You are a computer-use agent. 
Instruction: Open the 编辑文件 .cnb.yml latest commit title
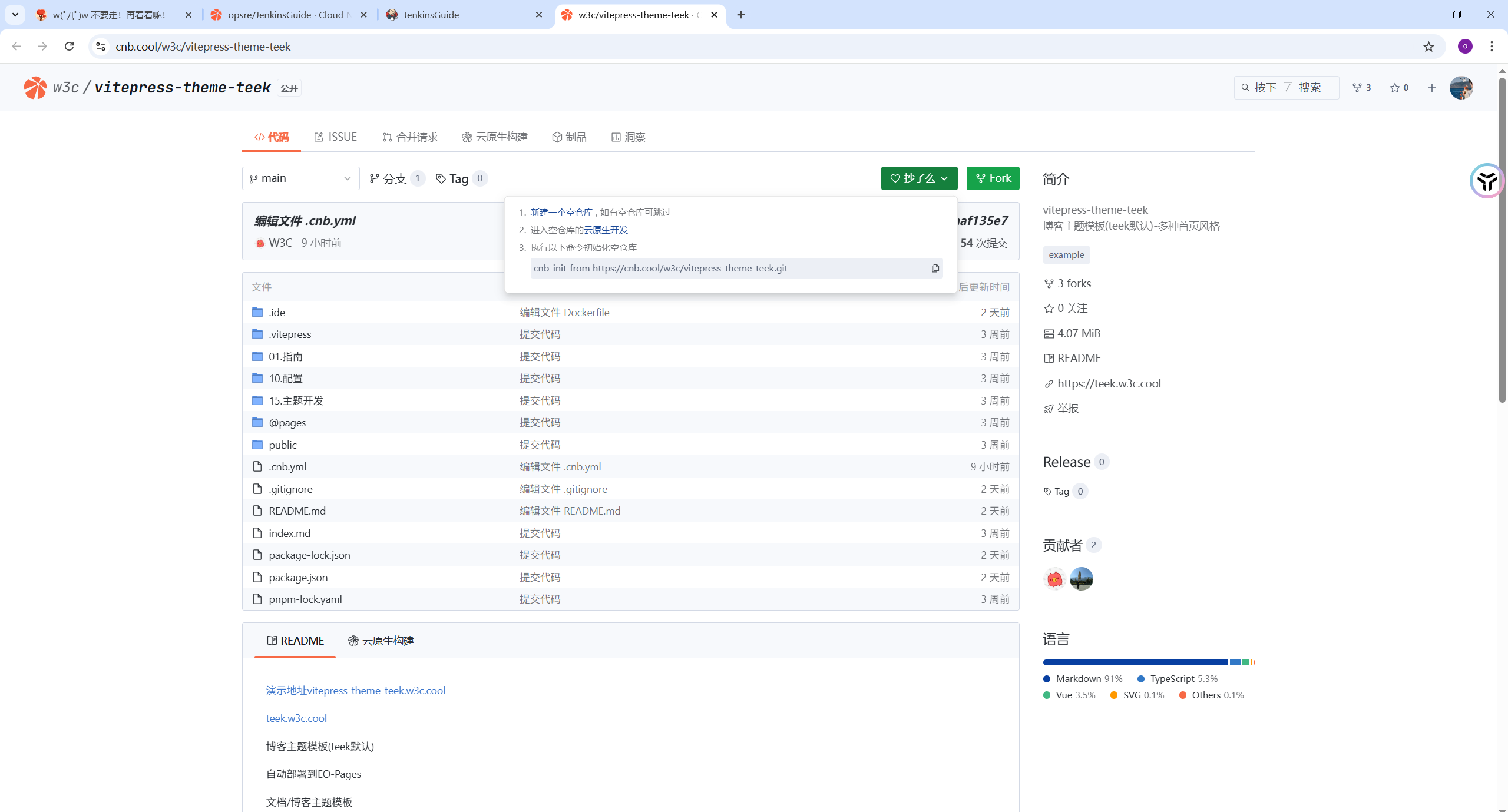coord(305,221)
